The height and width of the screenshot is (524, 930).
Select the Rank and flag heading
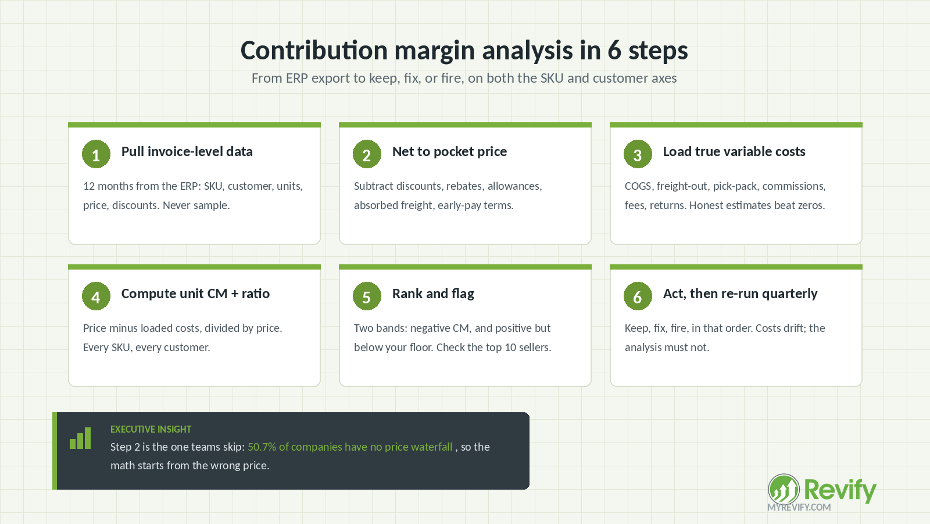coord(433,294)
